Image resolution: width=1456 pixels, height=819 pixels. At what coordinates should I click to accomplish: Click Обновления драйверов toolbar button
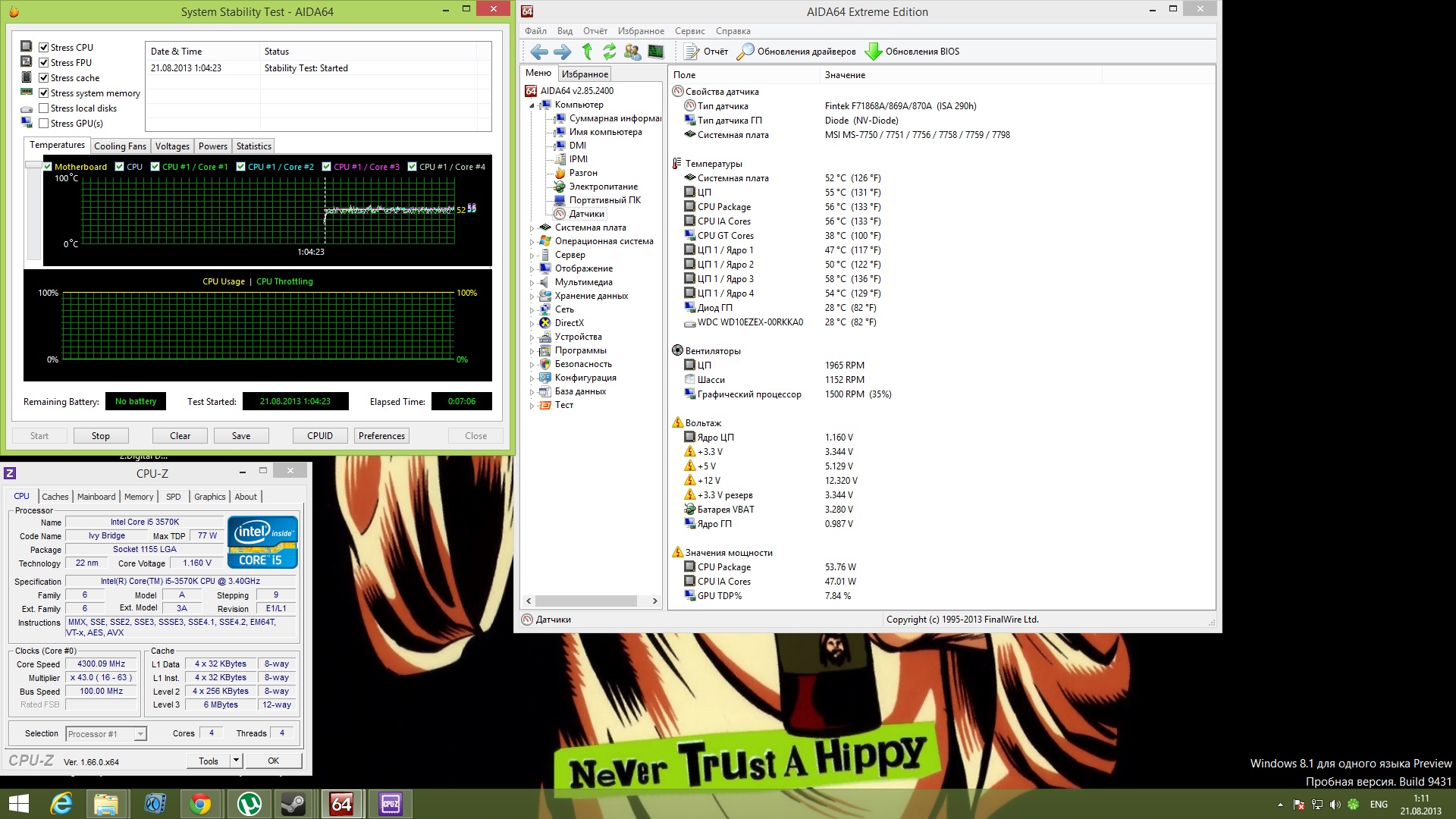click(x=797, y=52)
